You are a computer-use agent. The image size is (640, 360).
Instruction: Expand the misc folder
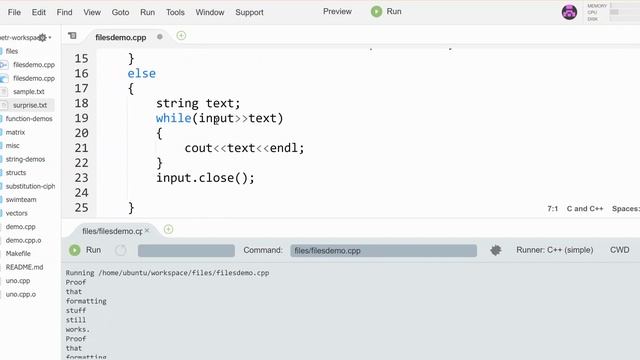point(12,145)
